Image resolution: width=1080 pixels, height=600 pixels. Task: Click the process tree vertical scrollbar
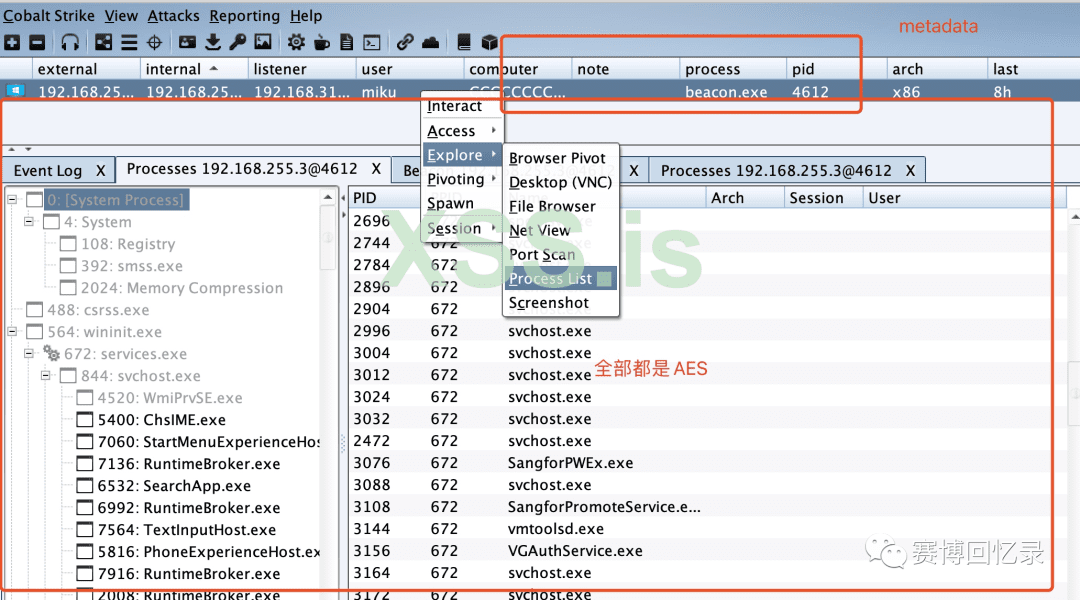(x=329, y=238)
